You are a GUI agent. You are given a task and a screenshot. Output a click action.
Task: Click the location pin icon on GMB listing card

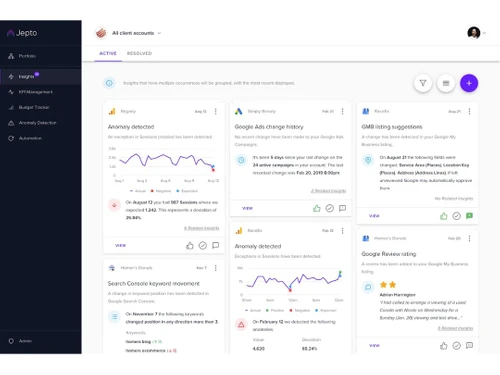pyautogui.click(x=368, y=160)
